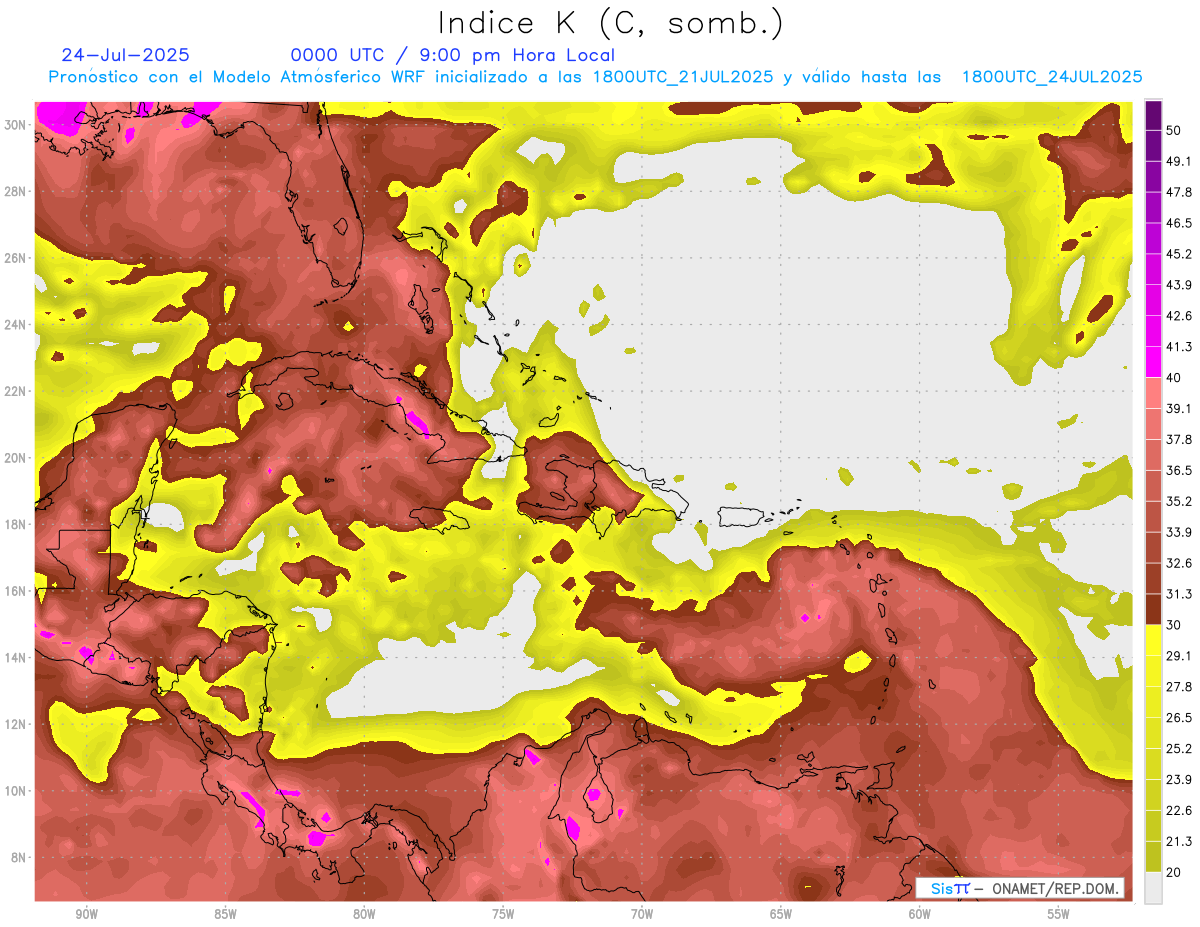1200x927 pixels.
Task: Click colorbar value '36.5'
Action: (1179, 470)
